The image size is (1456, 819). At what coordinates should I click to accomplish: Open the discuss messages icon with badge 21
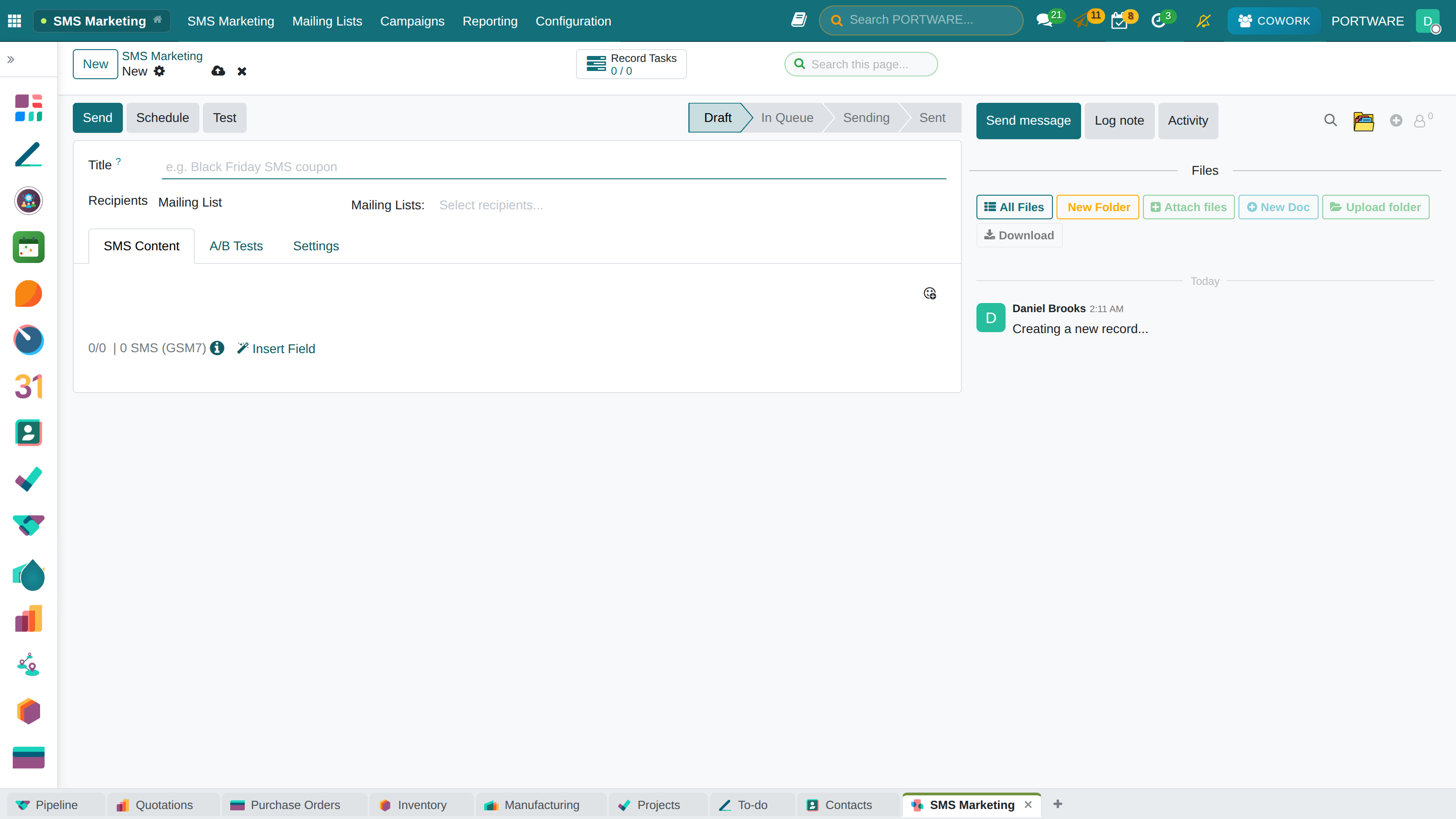[x=1045, y=21]
